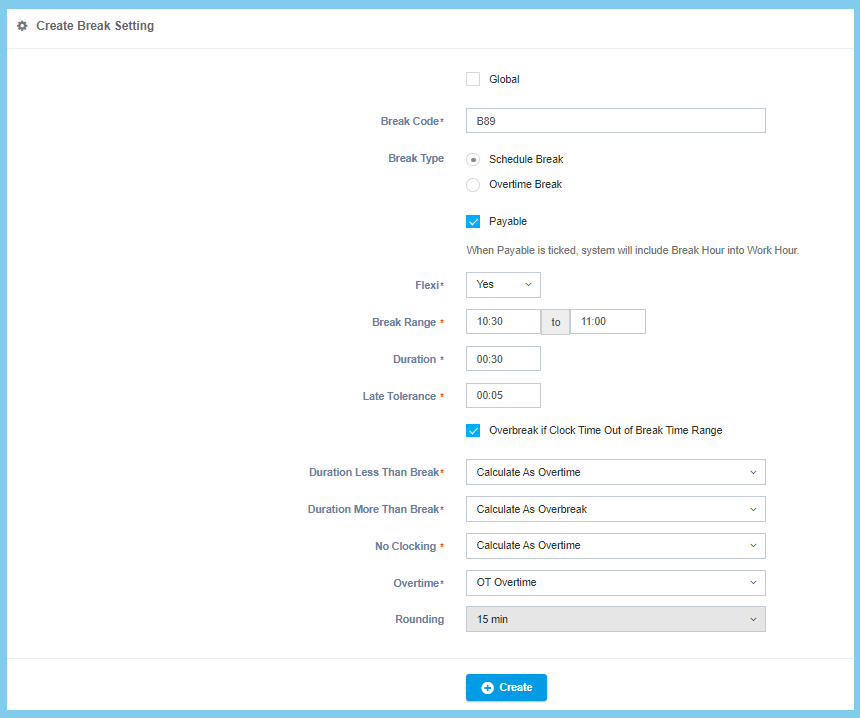Expand the Duration Less Than Break dropdown
The height and width of the screenshot is (718, 860).
point(615,472)
